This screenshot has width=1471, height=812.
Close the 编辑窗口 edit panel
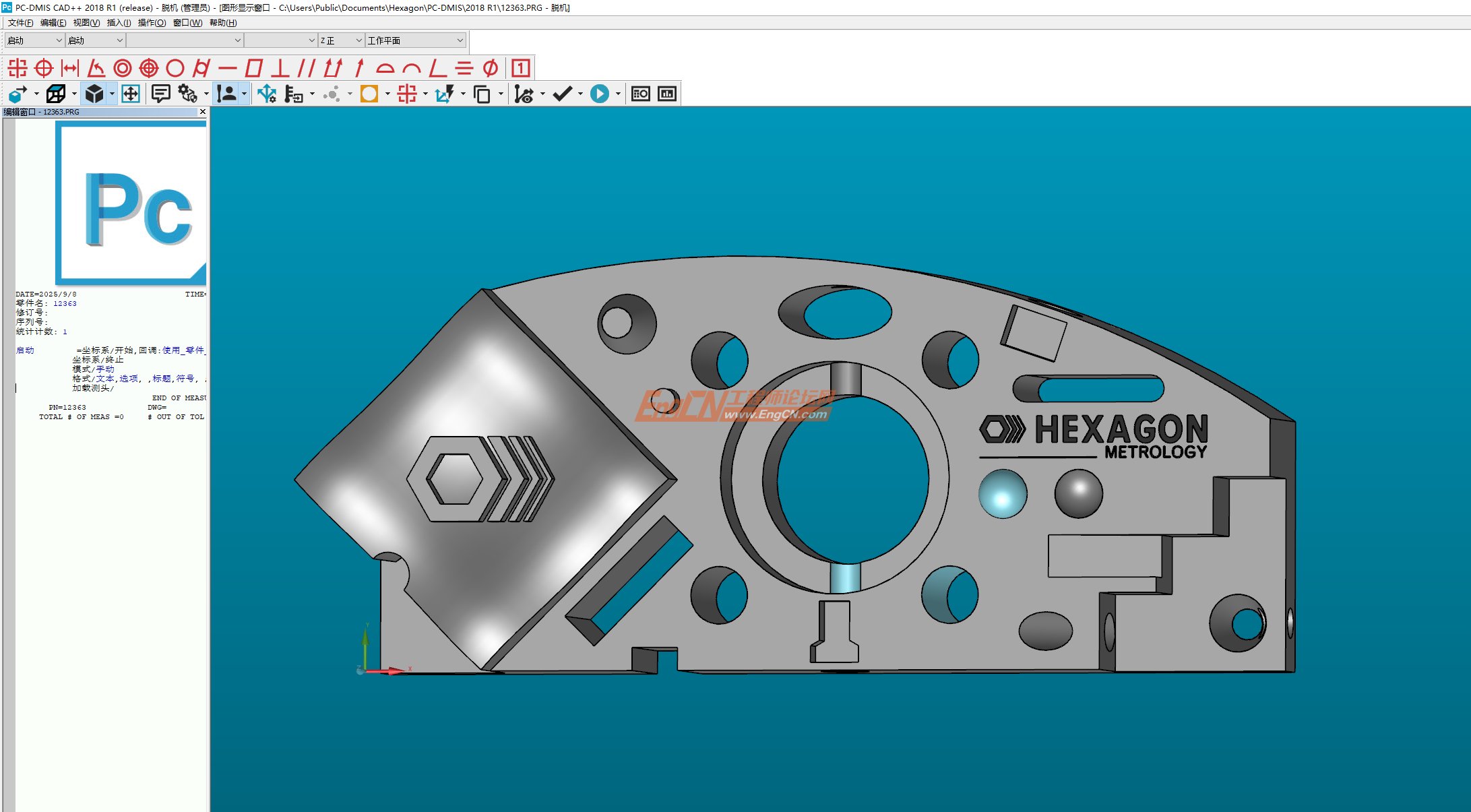pyautogui.click(x=202, y=112)
